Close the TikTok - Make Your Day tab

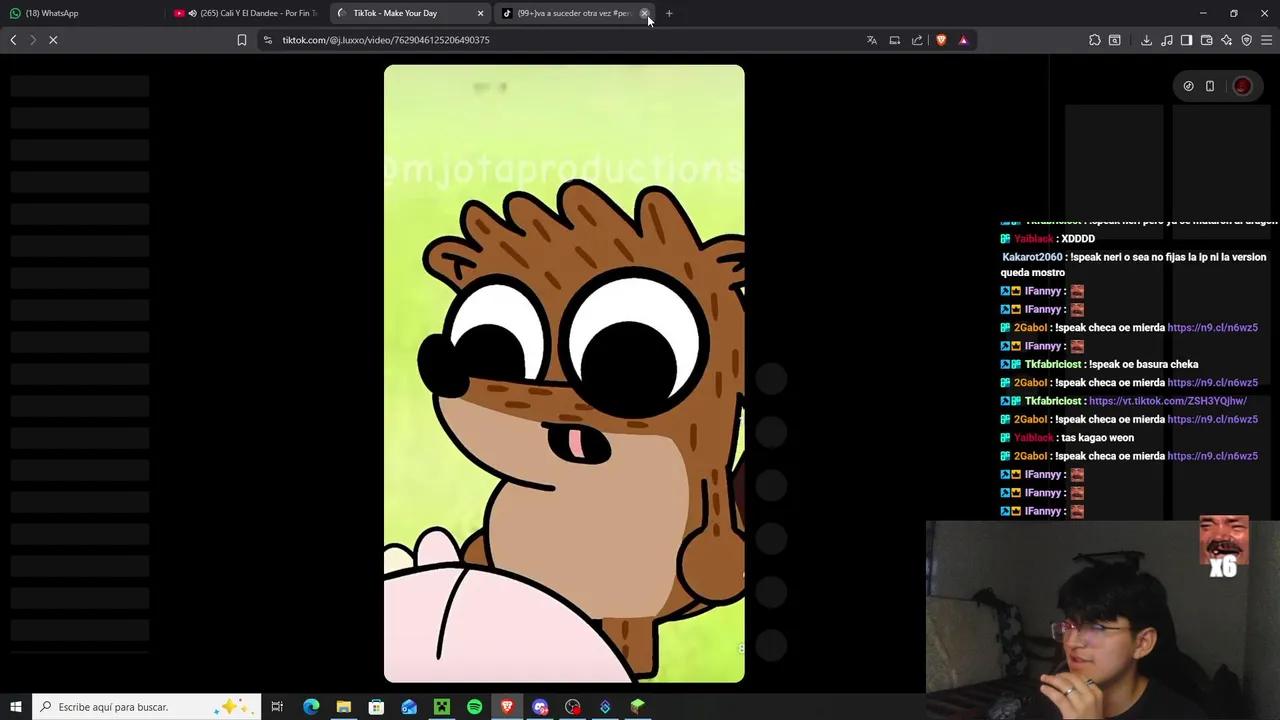coord(480,13)
